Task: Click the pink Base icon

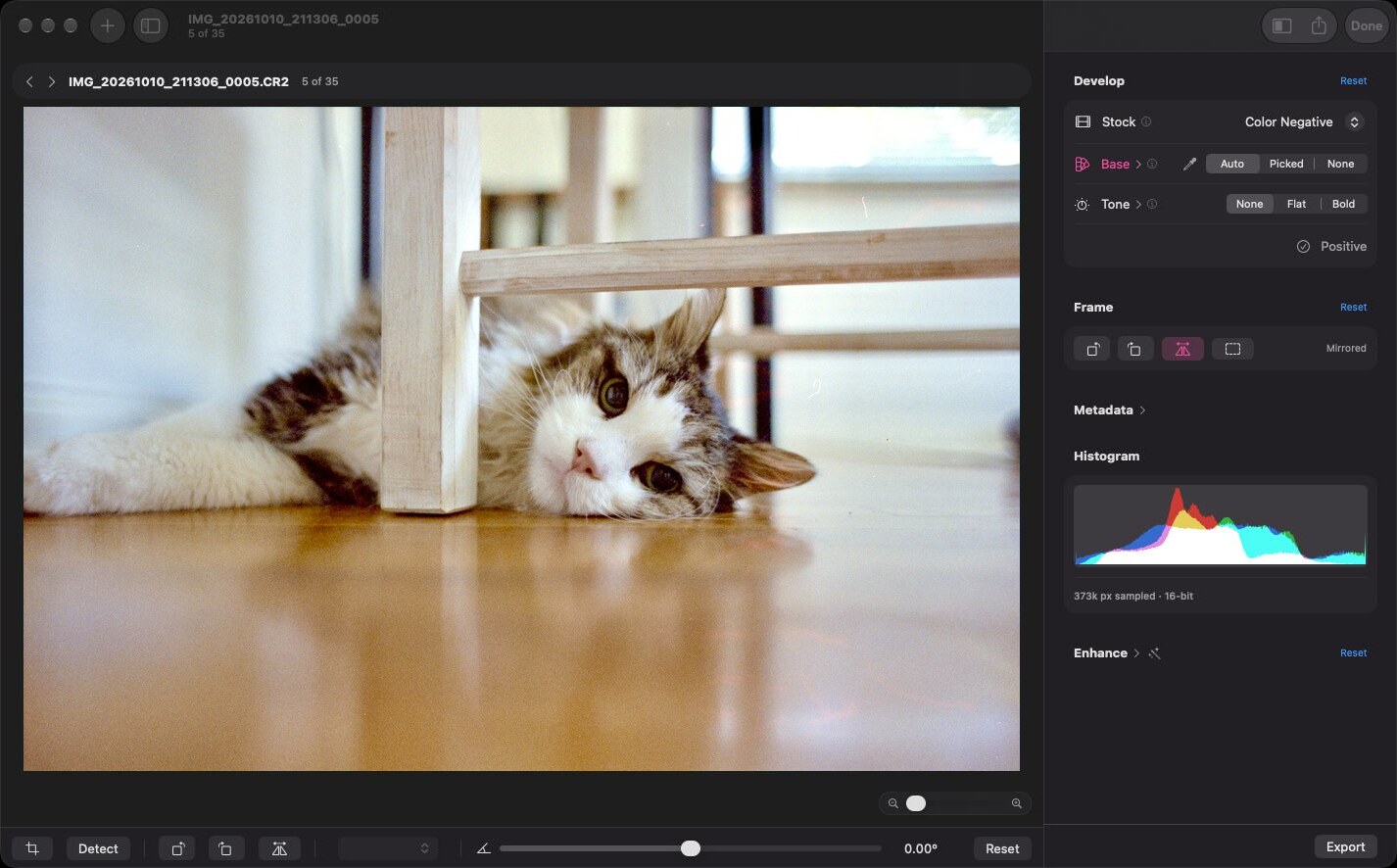Action: [1083, 164]
